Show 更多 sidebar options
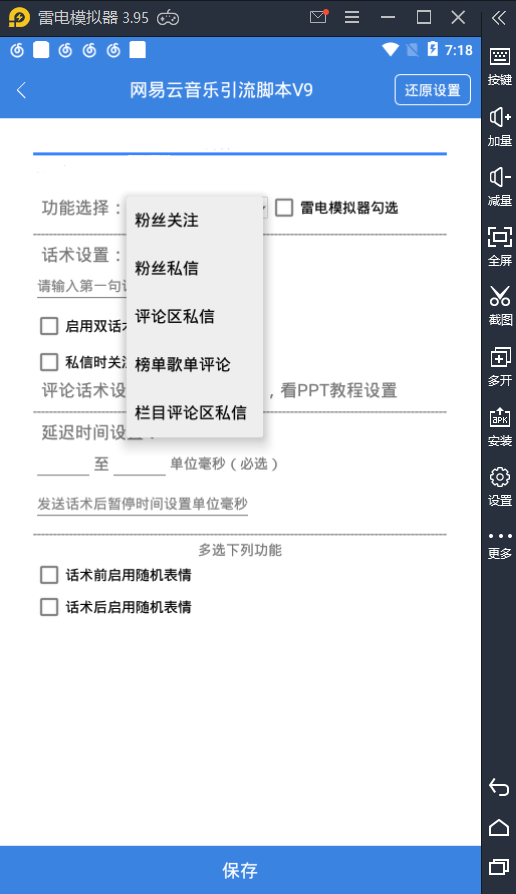 click(x=499, y=546)
